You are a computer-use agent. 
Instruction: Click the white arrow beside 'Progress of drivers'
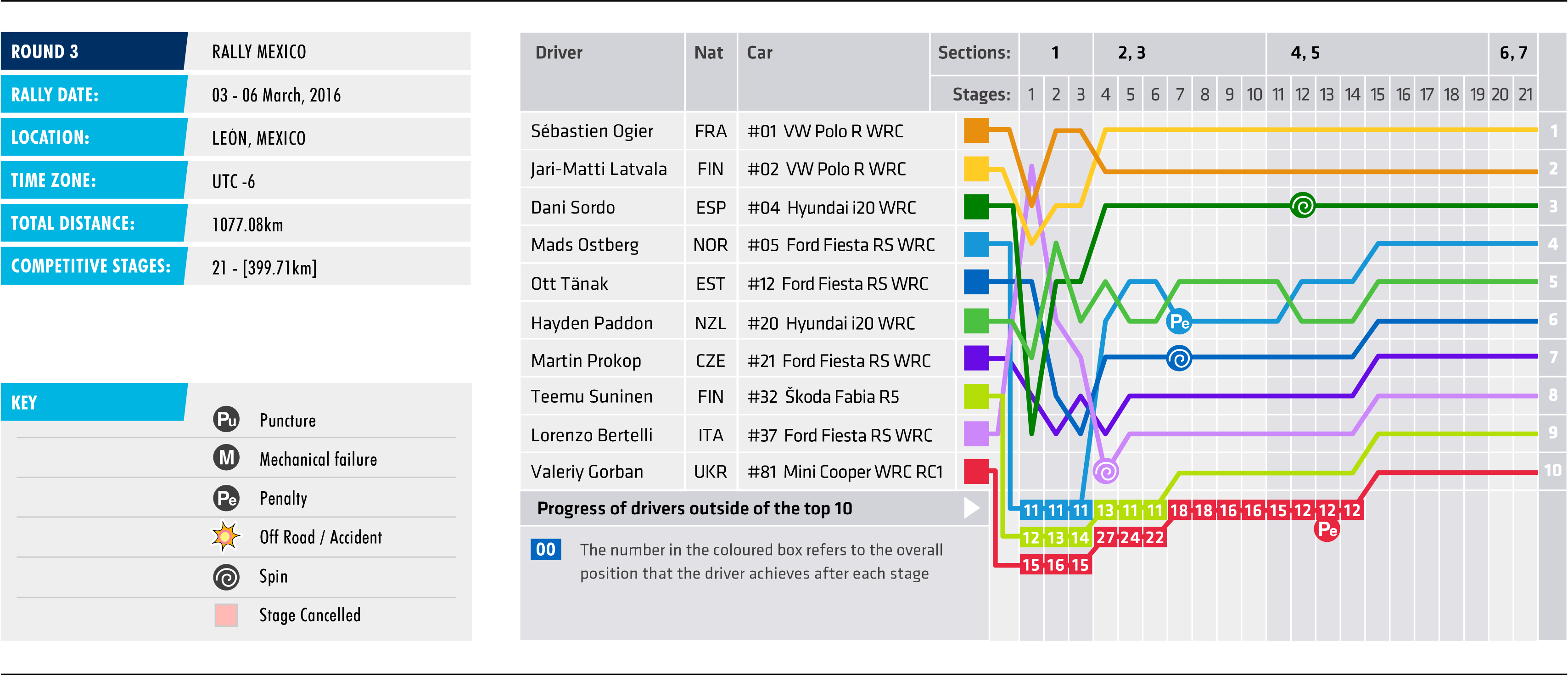coord(971,507)
